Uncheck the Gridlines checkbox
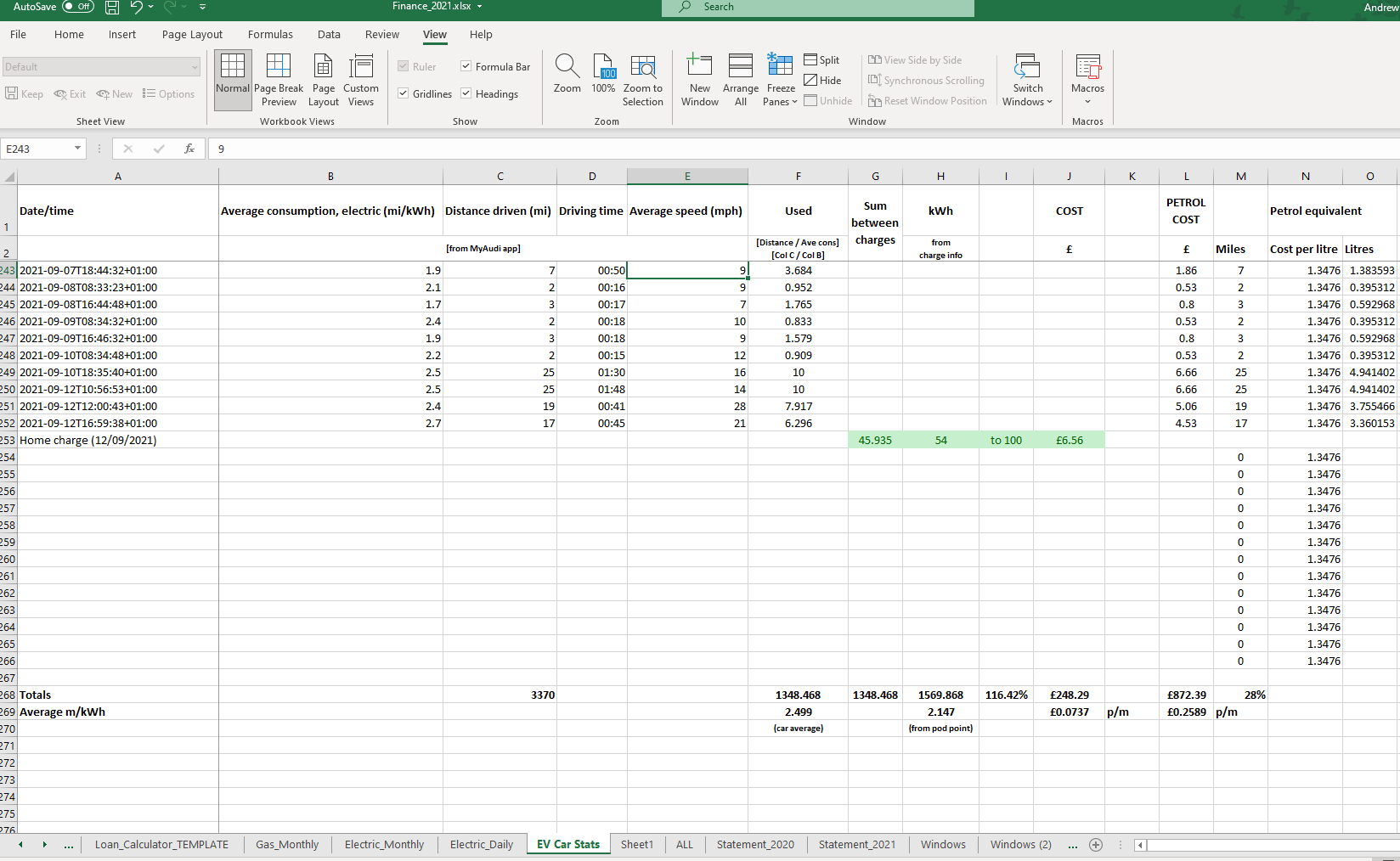 (404, 93)
